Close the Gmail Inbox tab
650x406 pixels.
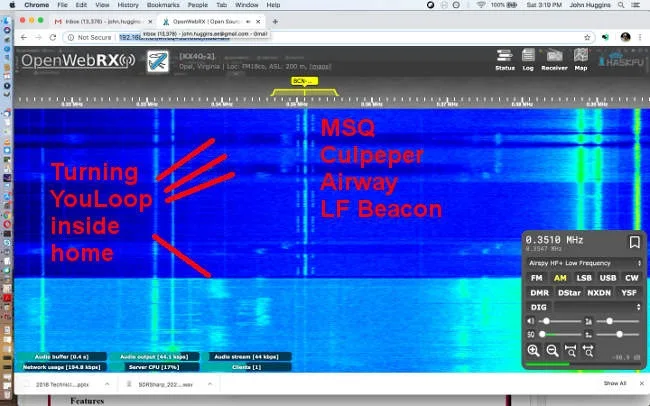(150, 21)
